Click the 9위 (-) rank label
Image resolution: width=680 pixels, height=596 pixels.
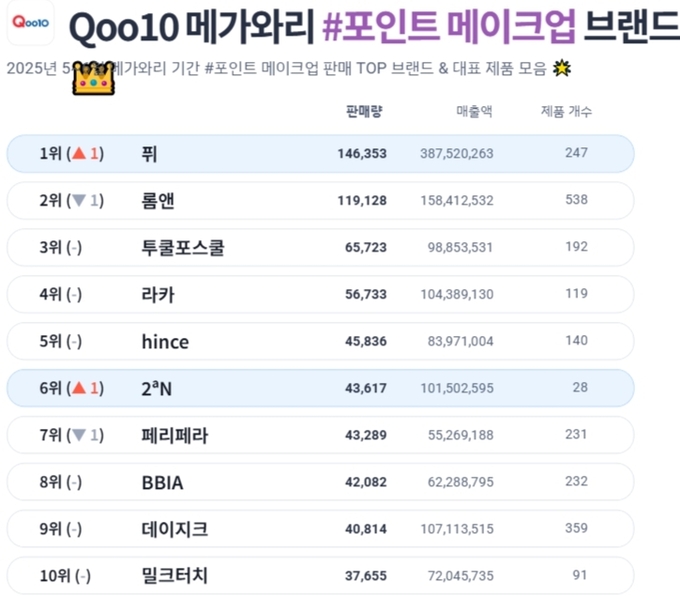(61, 529)
